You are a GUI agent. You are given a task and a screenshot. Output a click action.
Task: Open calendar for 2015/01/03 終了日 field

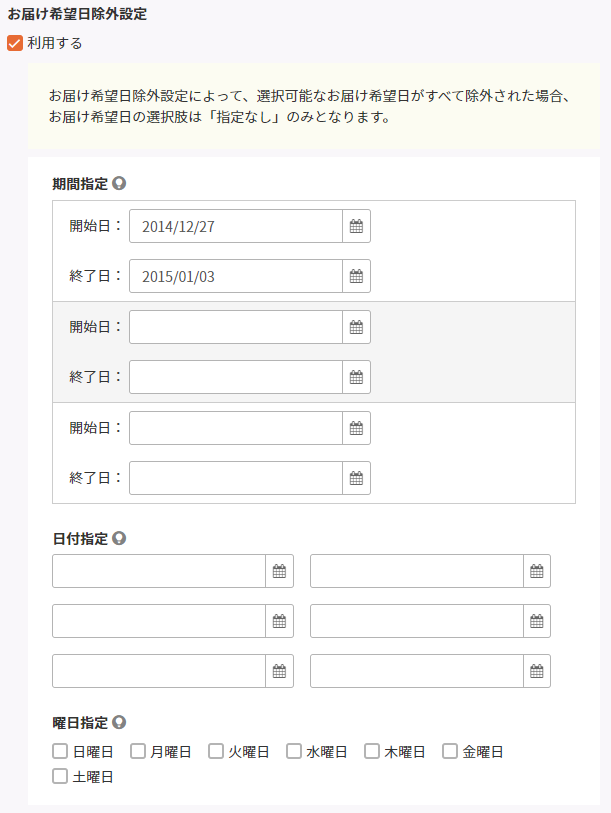click(x=356, y=276)
